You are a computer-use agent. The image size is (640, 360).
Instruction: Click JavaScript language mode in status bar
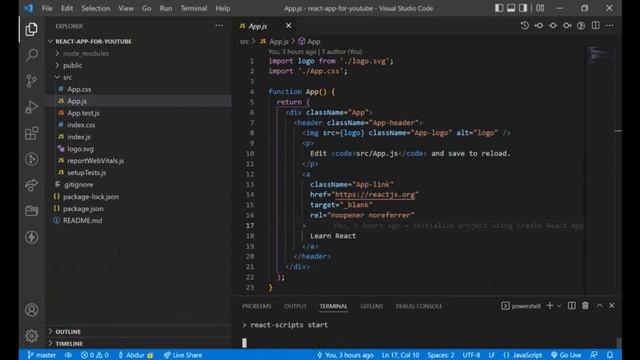pos(523,355)
